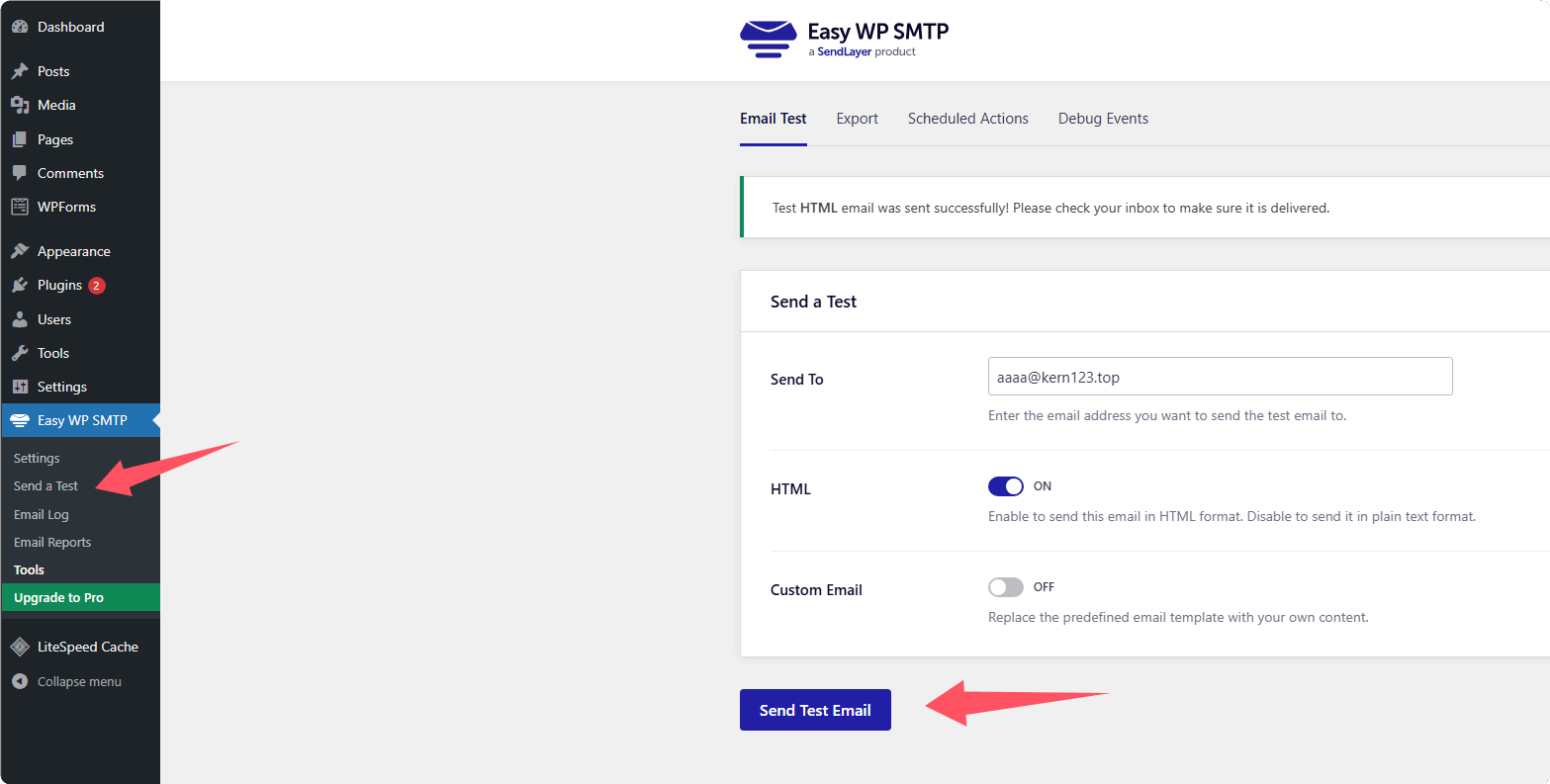Screen dimensions: 1550x784
Task: Click the Users person icon
Action: [20, 319]
